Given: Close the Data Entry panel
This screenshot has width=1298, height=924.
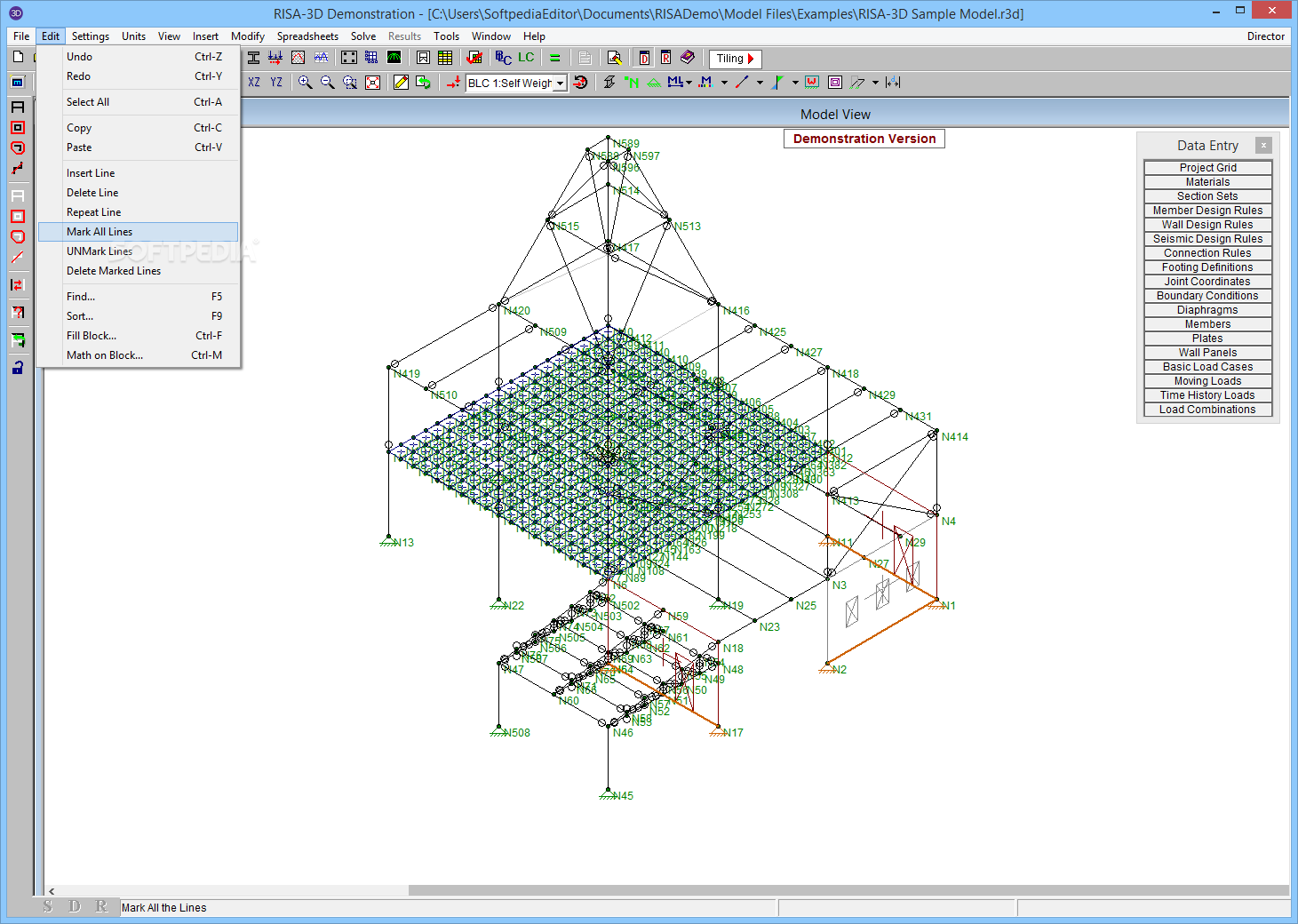Looking at the screenshot, I should (x=1263, y=145).
